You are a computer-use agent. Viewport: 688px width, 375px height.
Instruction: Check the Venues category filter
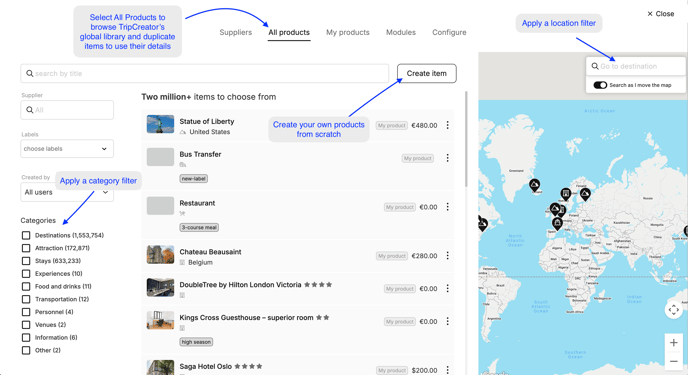(x=26, y=325)
